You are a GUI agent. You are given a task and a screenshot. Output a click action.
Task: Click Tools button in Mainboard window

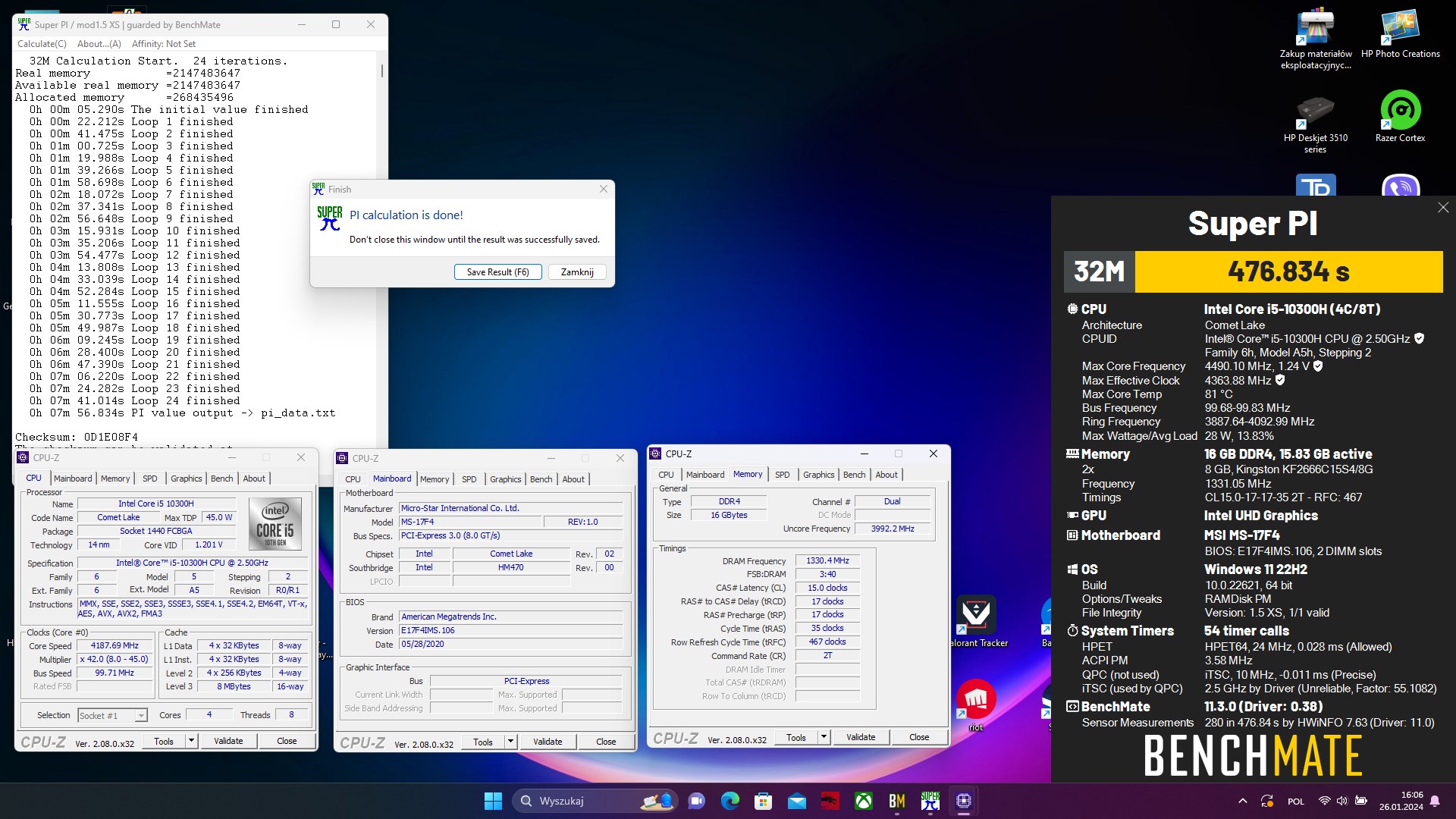483,742
